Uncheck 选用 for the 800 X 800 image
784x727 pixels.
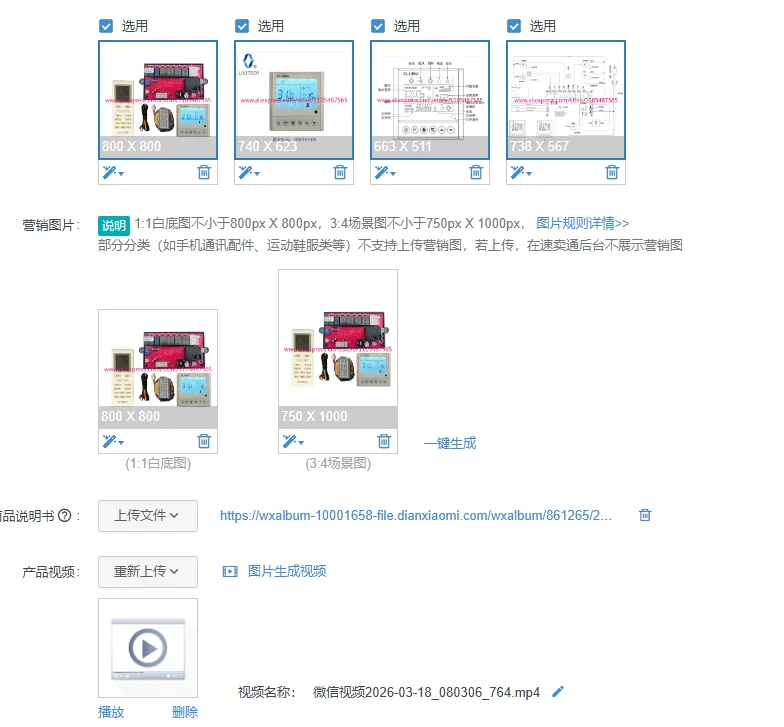(x=106, y=26)
